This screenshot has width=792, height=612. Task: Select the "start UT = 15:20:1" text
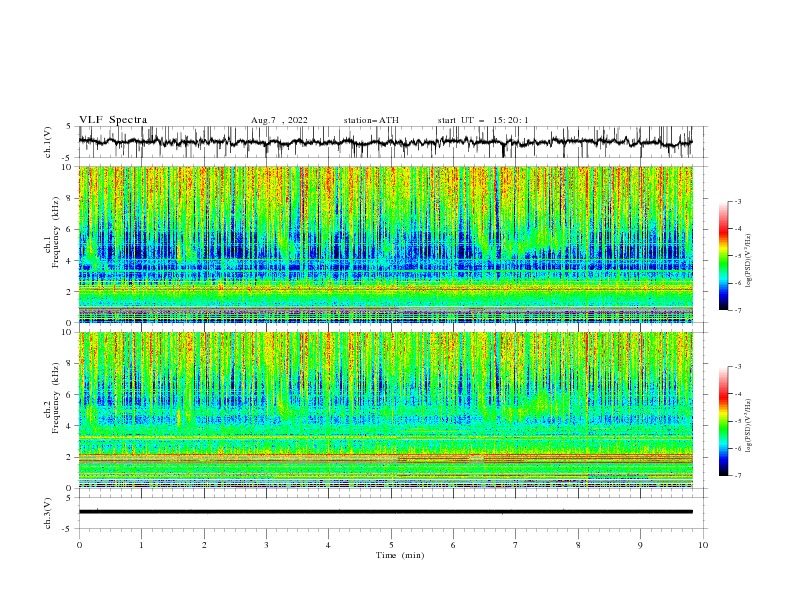[x=483, y=120]
